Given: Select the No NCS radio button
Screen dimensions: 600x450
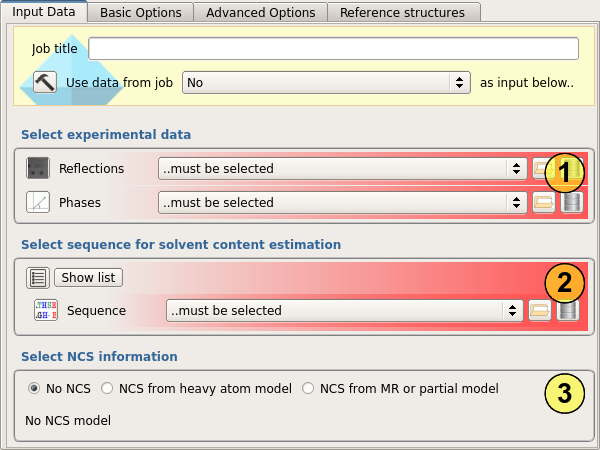Looking at the screenshot, I should [x=34, y=388].
